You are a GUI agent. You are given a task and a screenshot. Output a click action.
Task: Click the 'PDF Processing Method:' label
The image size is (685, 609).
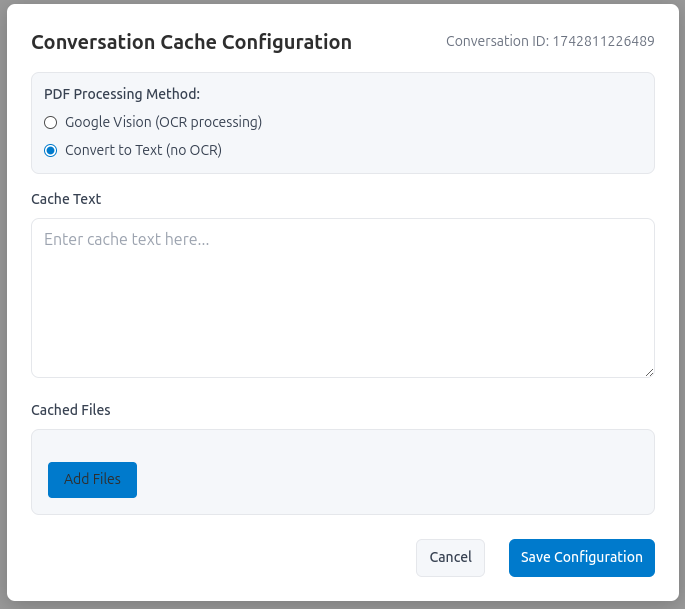[122, 94]
